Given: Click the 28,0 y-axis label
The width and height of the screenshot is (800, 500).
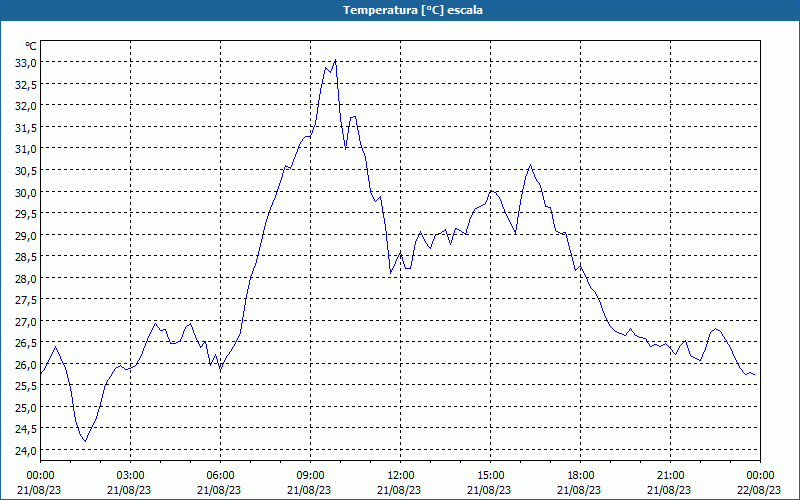Looking at the screenshot, I should [x=26, y=279].
